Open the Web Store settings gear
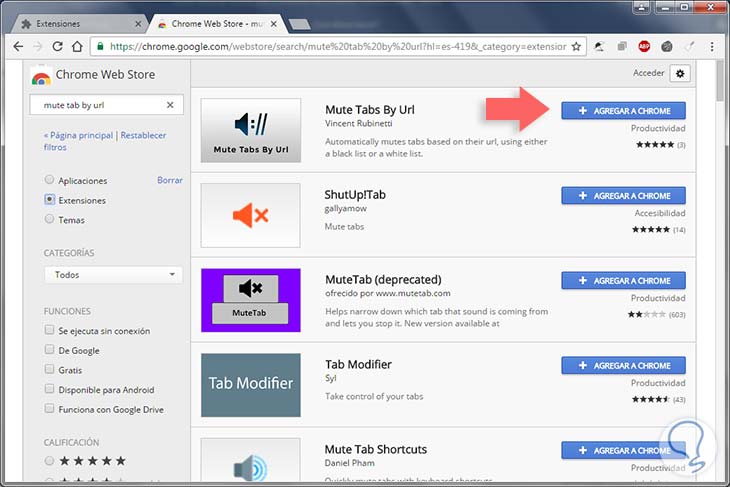Screen dimensions: 730x487 point(680,74)
